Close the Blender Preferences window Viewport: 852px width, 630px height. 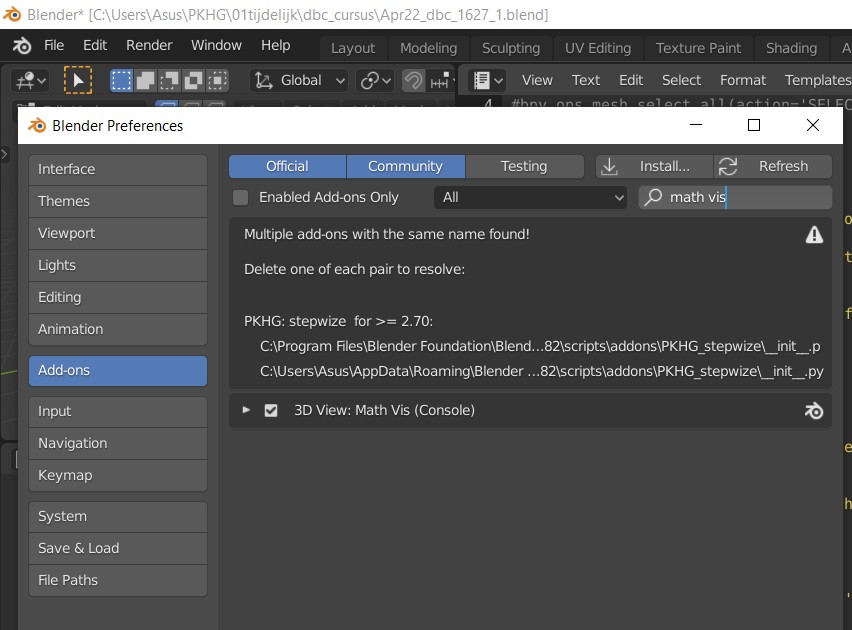(x=813, y=125)
